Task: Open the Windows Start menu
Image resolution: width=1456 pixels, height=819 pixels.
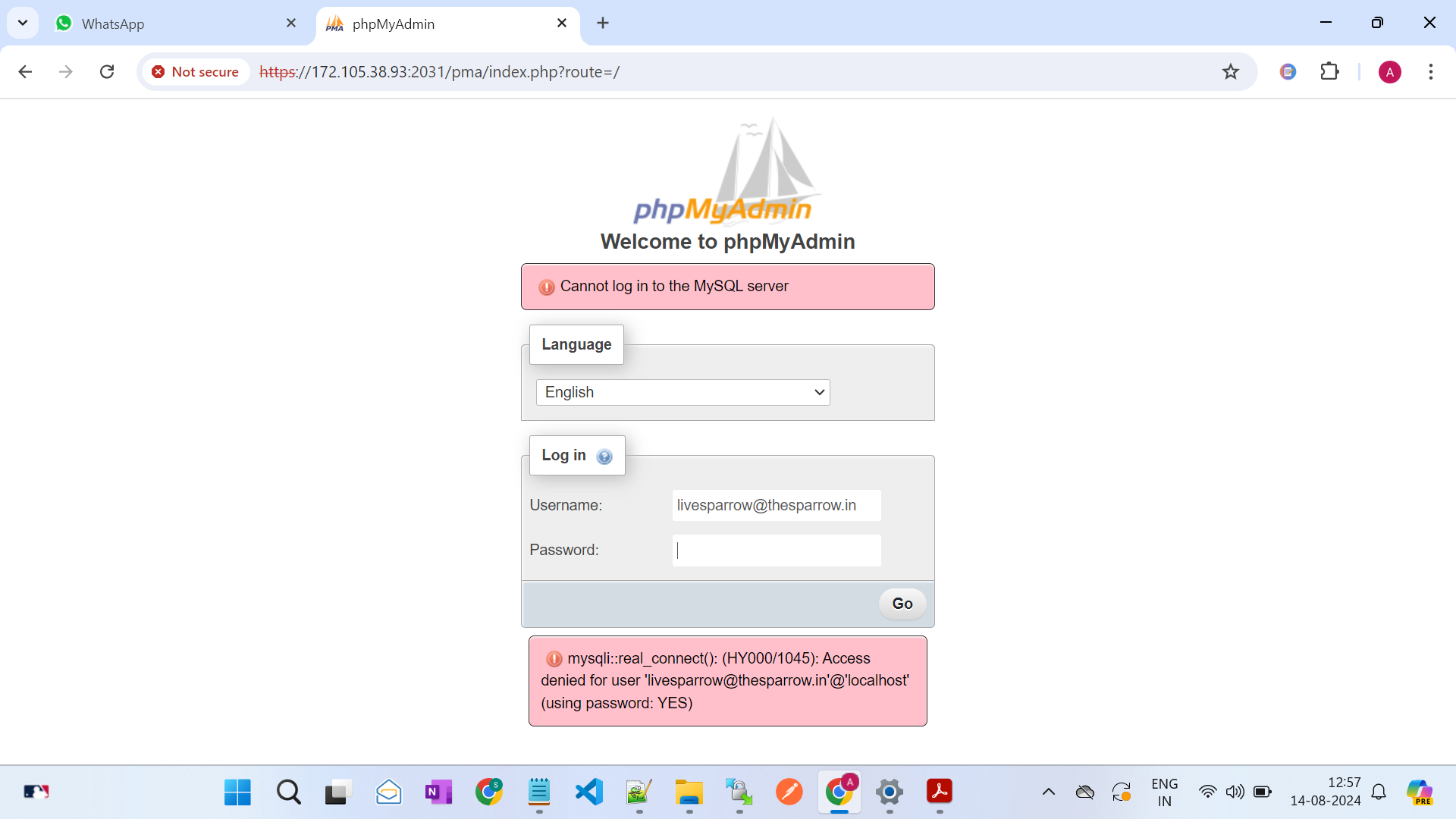Action: coord(237,792)
